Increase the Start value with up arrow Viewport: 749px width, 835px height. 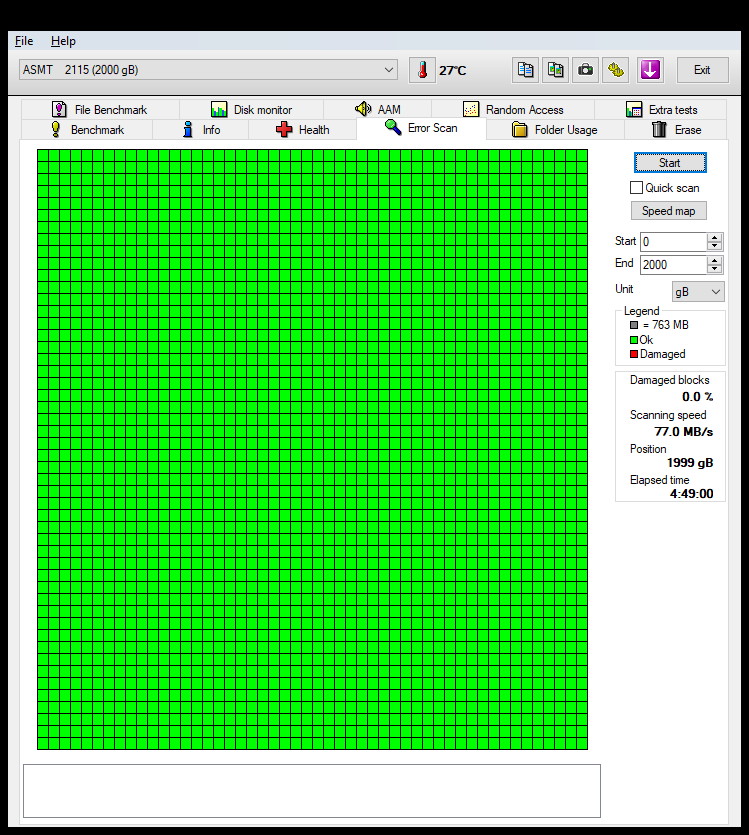715,237
